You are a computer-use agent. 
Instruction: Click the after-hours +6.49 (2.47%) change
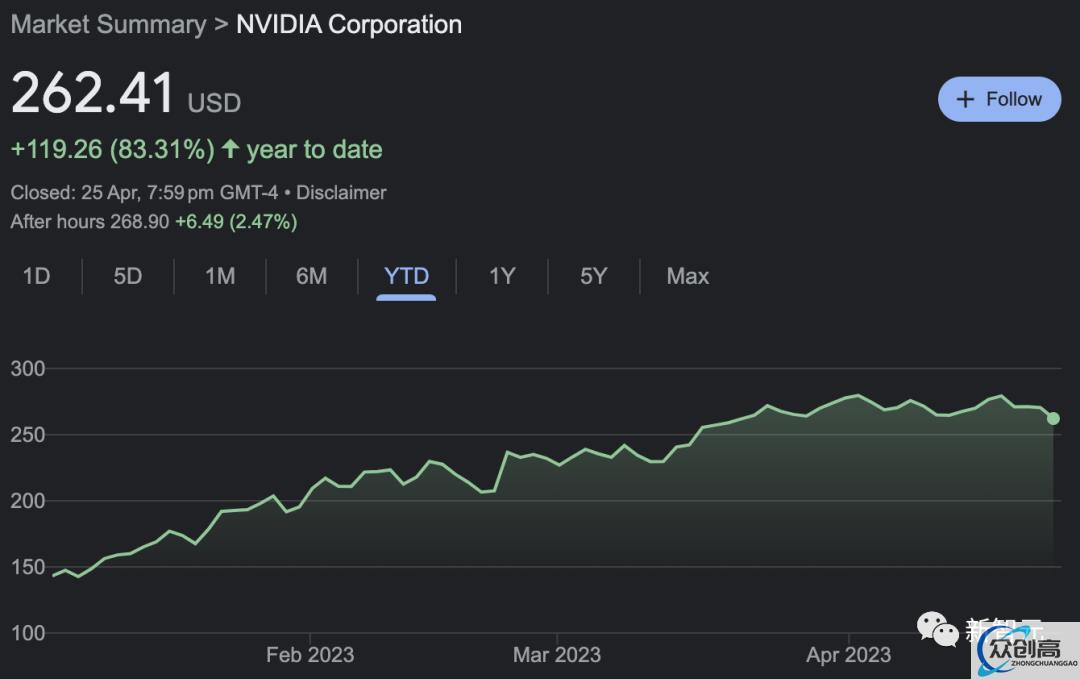coord(236,222)
